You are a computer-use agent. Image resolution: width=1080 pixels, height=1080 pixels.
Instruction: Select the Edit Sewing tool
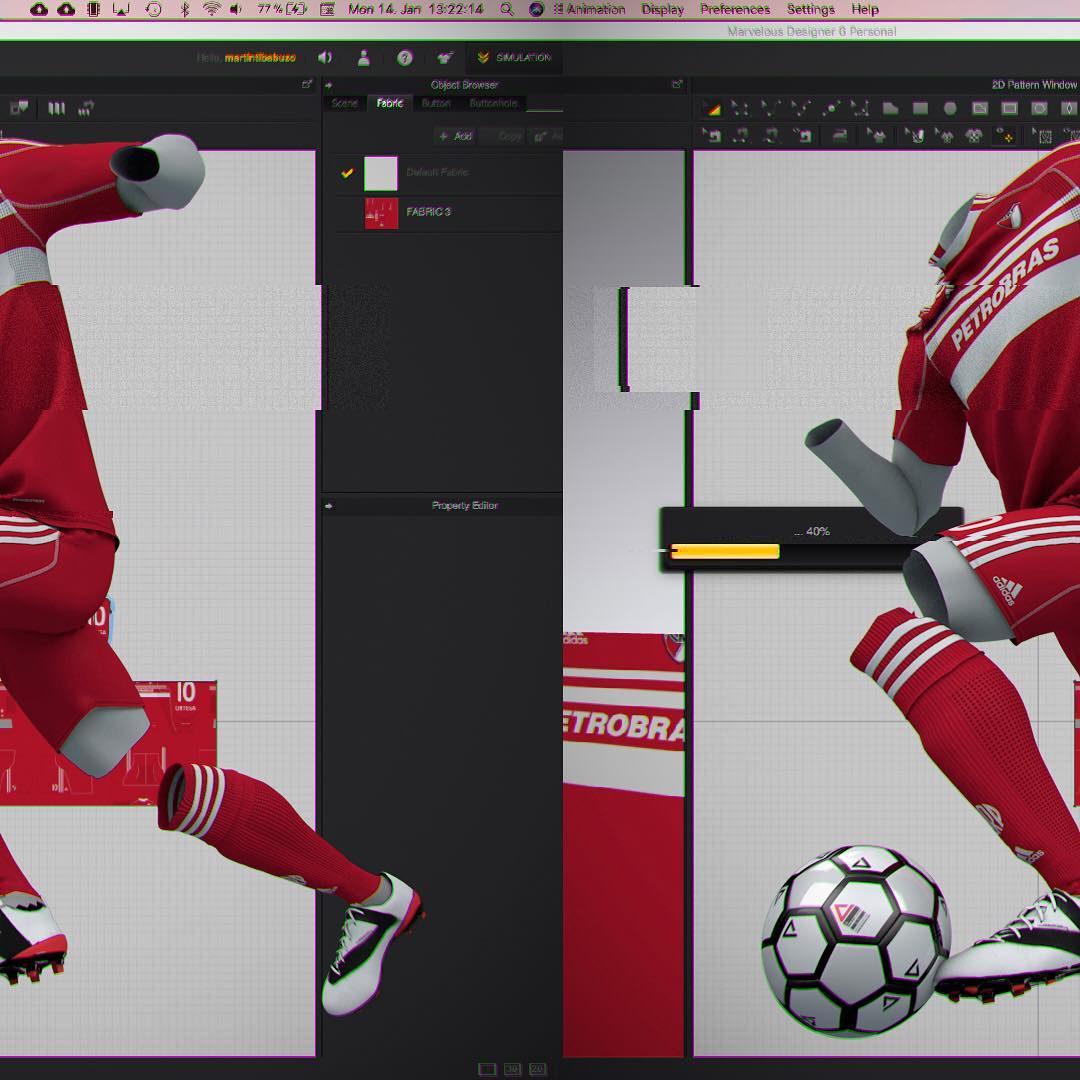711,136
